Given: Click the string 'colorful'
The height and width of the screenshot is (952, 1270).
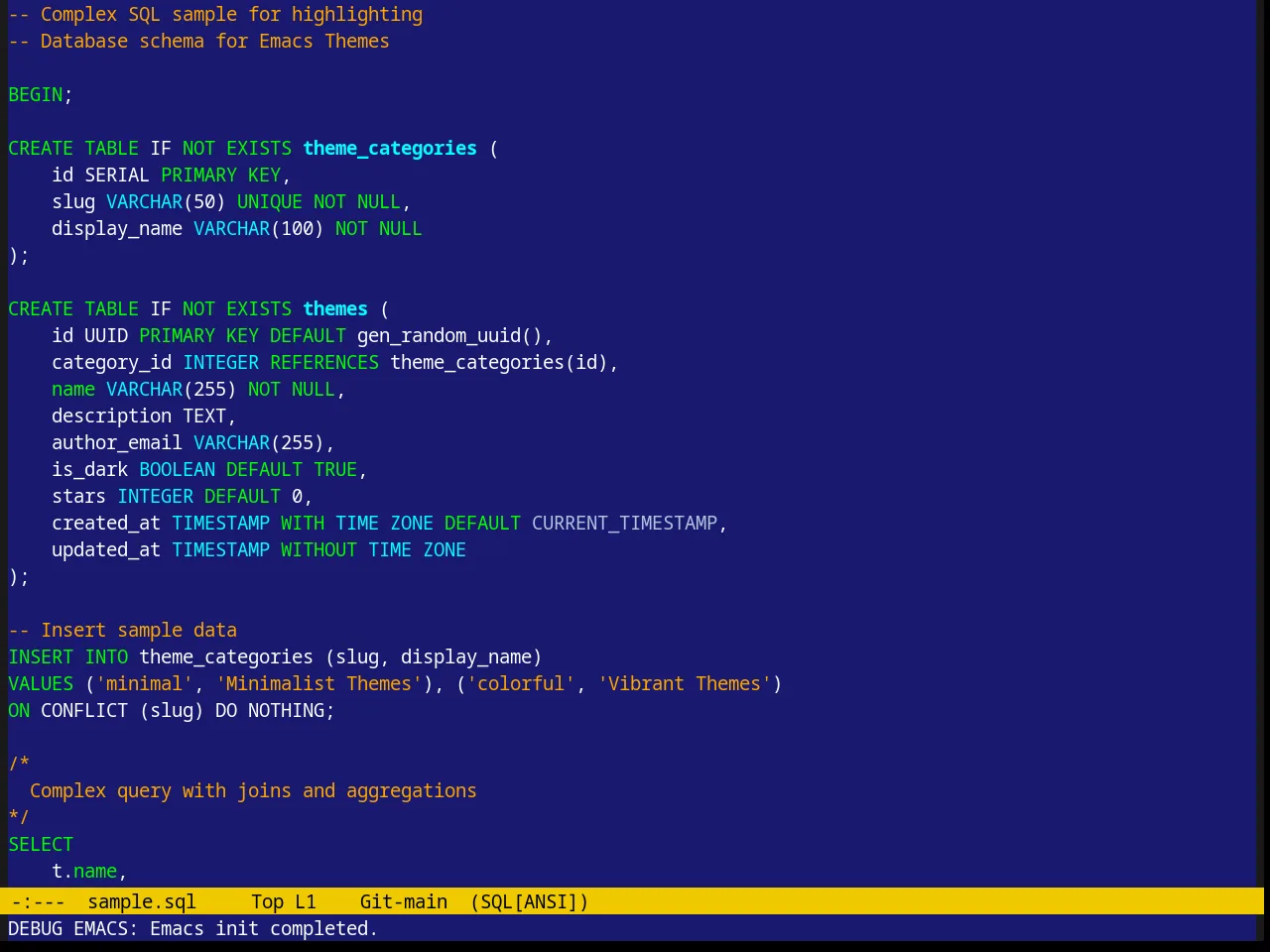Looking at the screenshot, I should [x=521, y=683].
